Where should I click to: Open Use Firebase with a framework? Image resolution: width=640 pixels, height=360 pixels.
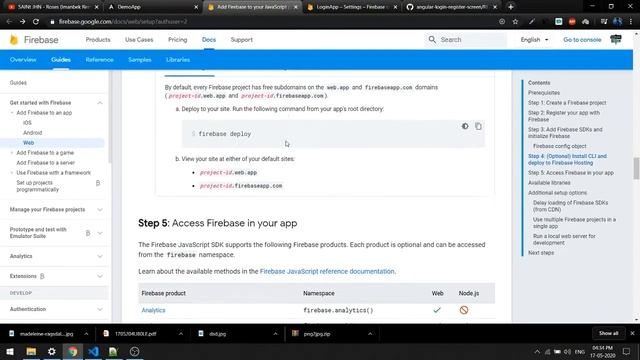click(53, 173)
